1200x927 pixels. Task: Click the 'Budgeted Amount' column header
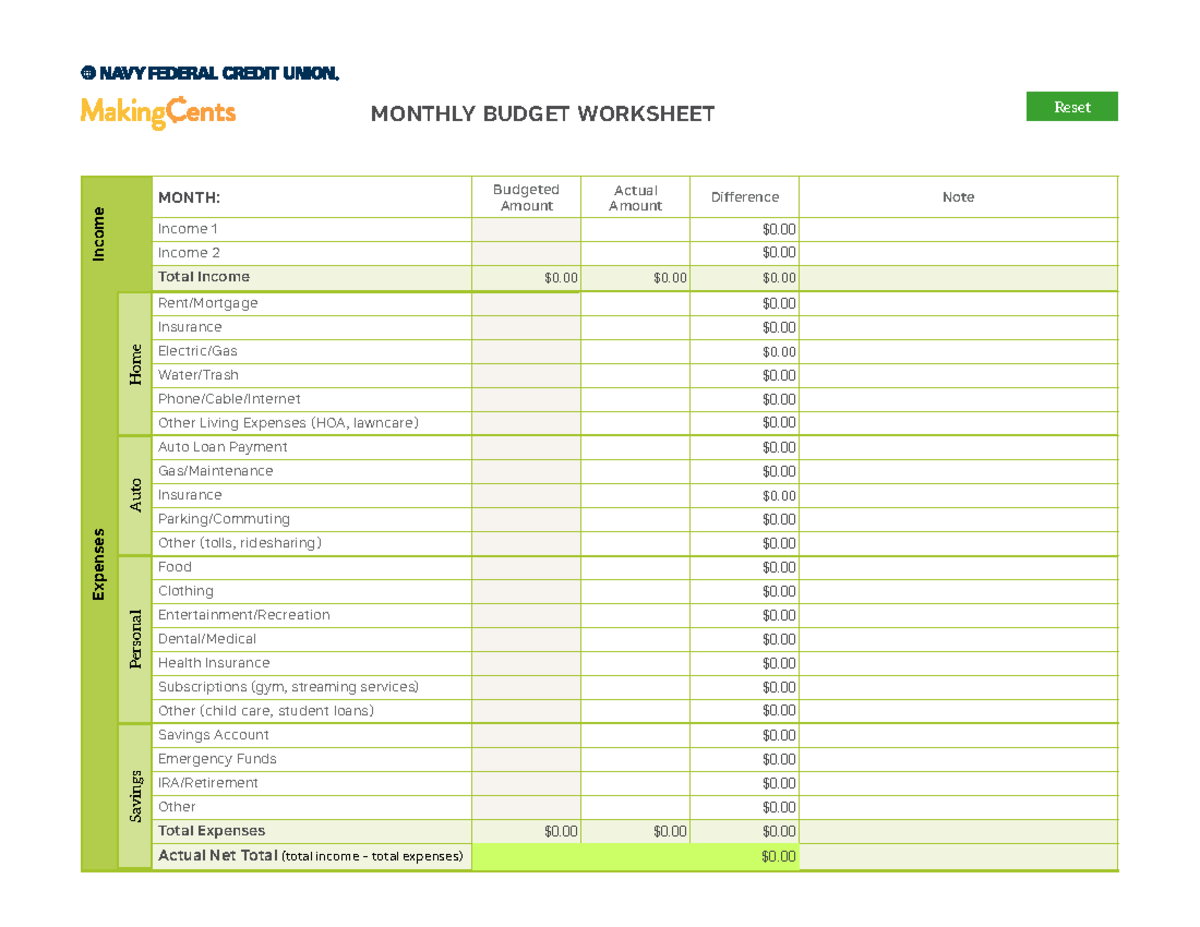coord(526,197)
